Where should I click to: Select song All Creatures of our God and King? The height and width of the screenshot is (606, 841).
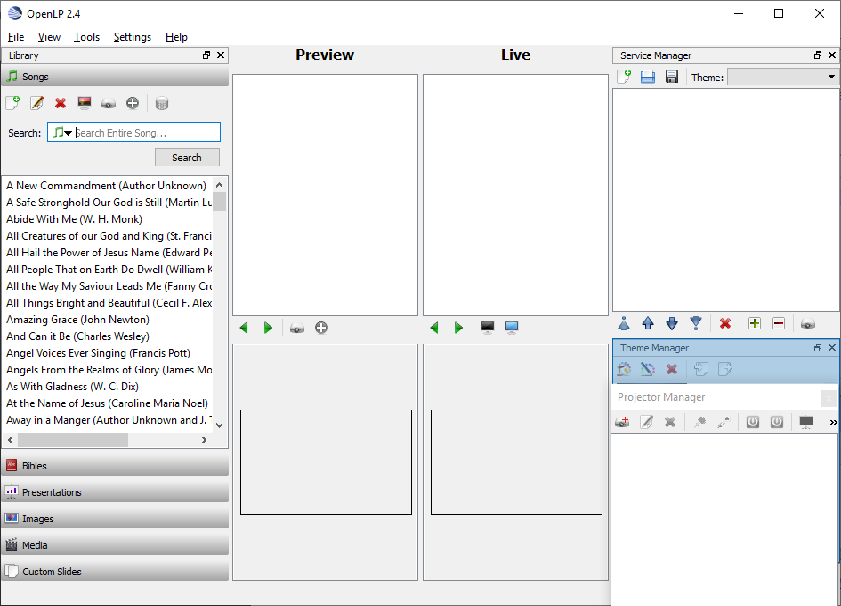(x=109, y=236)
